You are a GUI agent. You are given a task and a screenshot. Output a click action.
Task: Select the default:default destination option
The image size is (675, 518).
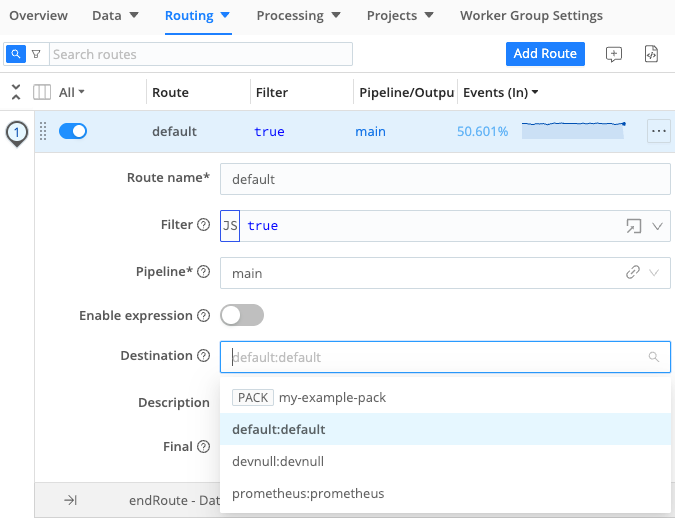445,429
